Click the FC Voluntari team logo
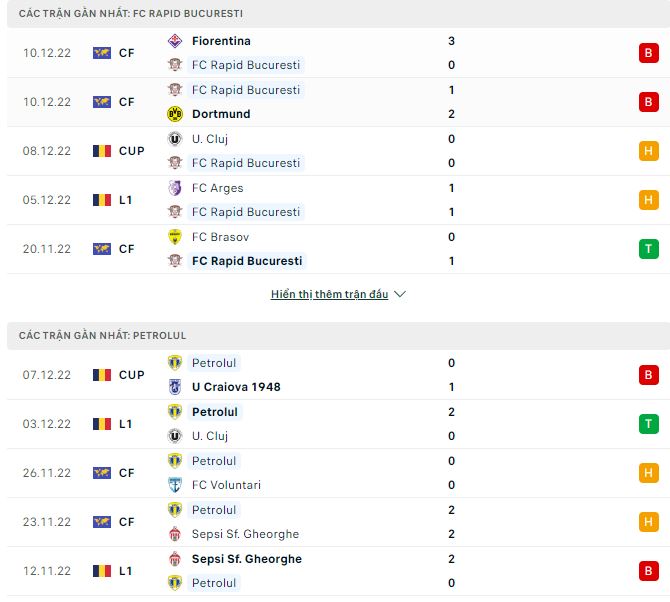670x602 pixels. tap(174, 485)
